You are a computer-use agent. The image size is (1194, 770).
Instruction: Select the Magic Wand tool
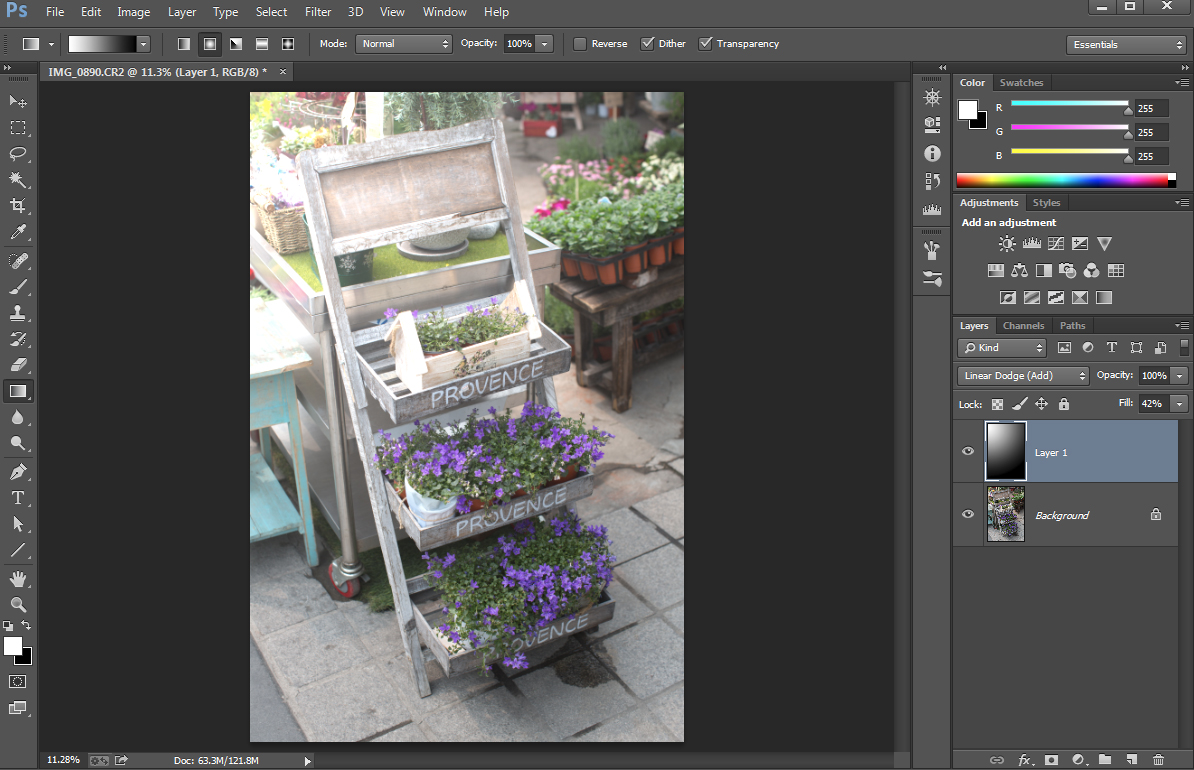[18, 180]
